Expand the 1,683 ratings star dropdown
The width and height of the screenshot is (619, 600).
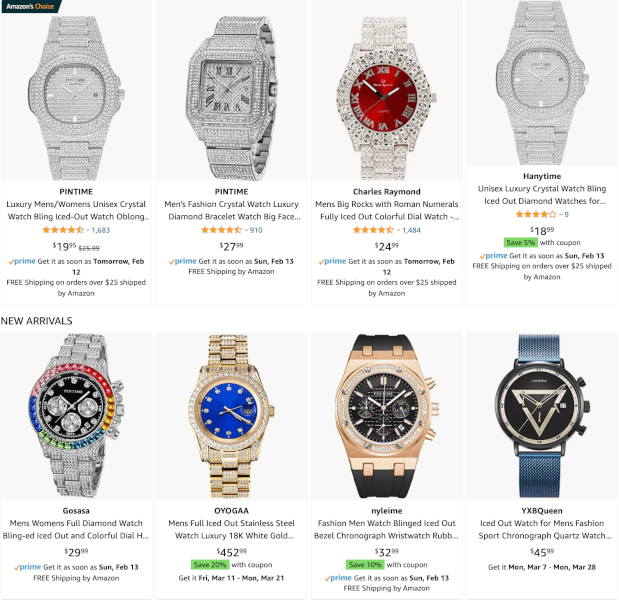click(88, 230)
